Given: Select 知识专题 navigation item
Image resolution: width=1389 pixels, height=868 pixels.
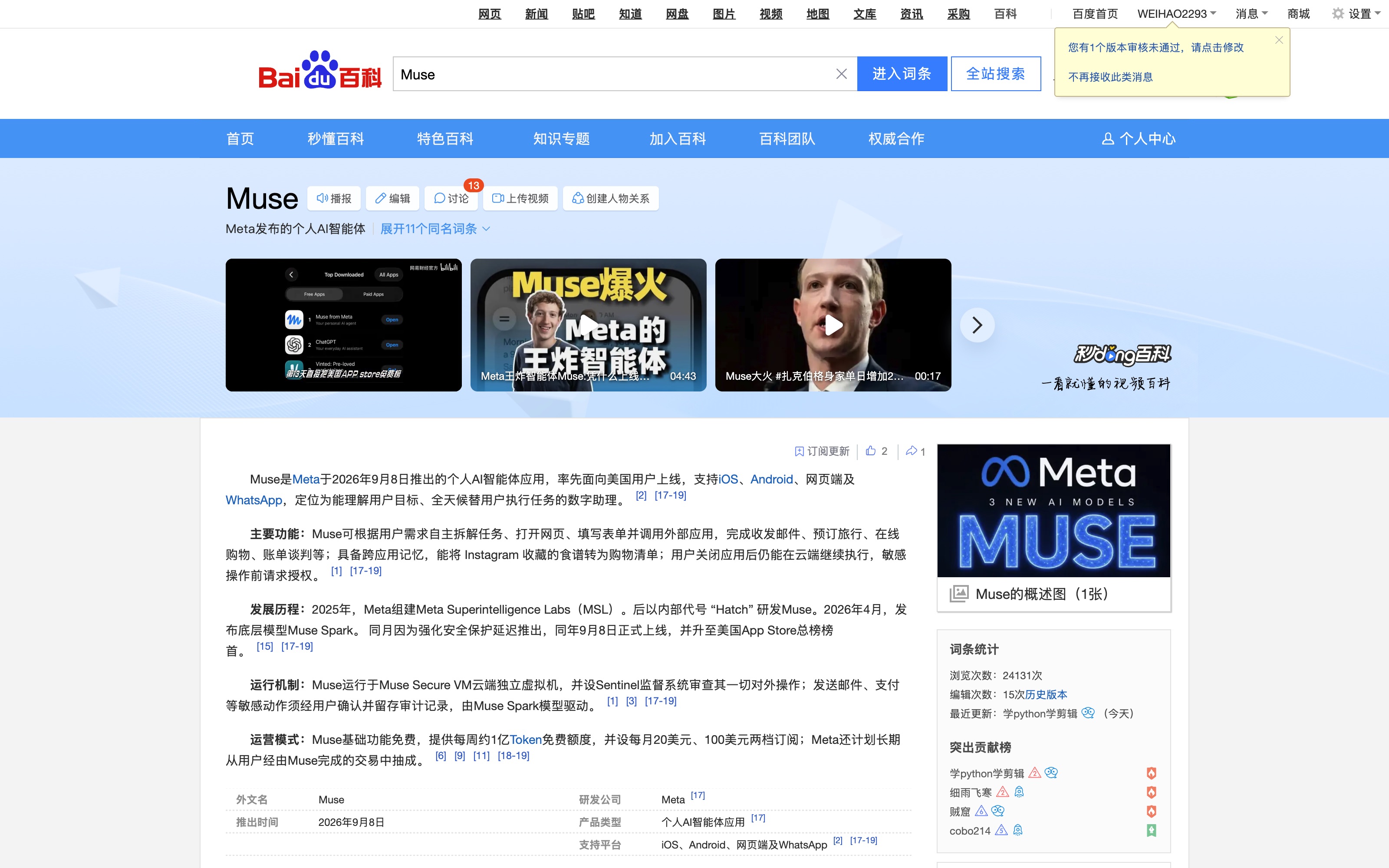Looking at the screenshot, I should (x=561, y=139).
